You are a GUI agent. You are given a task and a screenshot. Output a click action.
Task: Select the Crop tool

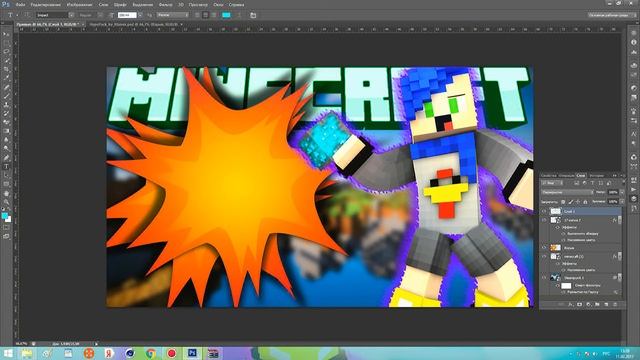(6, 69)
